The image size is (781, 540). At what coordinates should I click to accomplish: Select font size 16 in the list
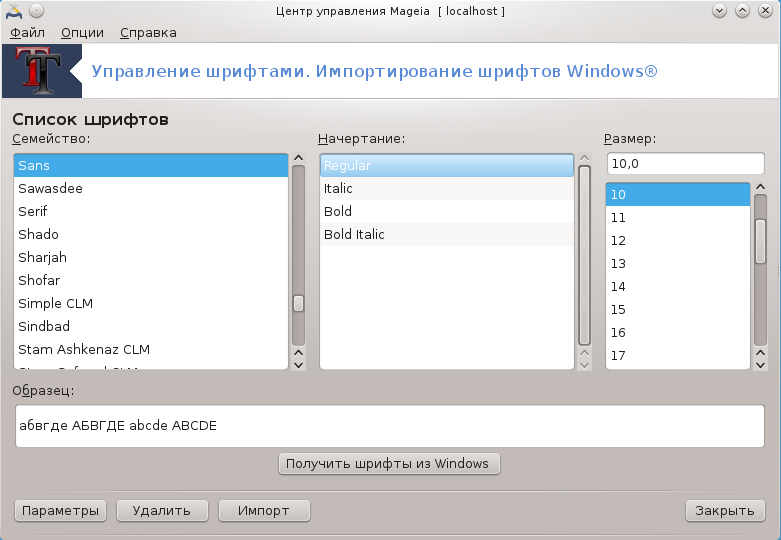coord(678,332)
